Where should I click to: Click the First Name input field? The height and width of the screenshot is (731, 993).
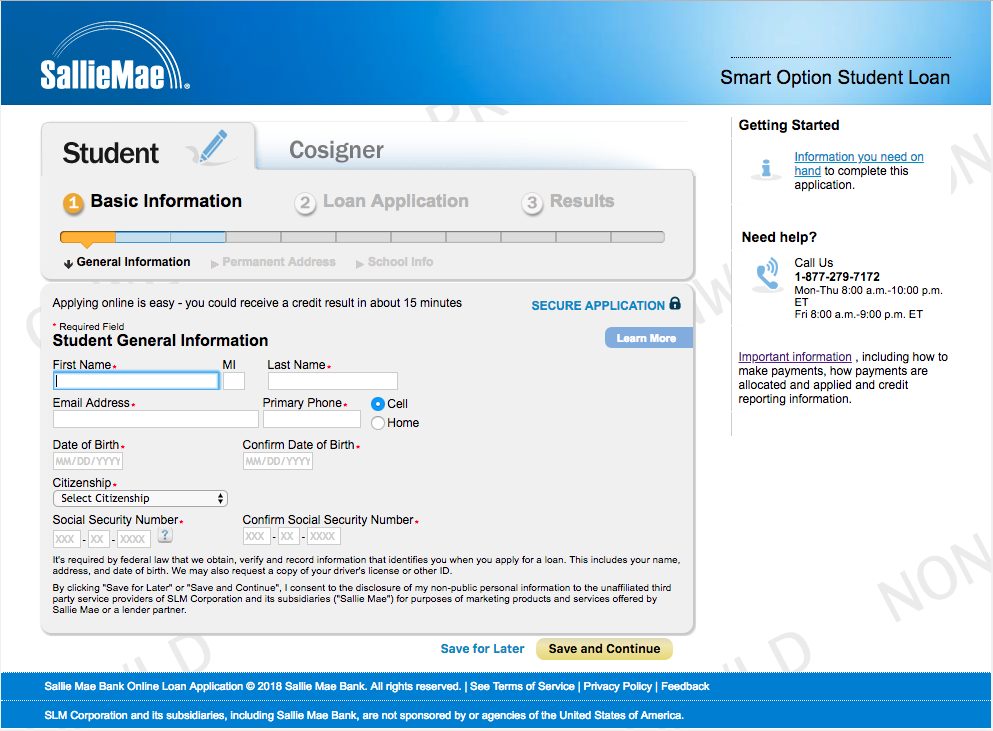click(x=136, y=381)
